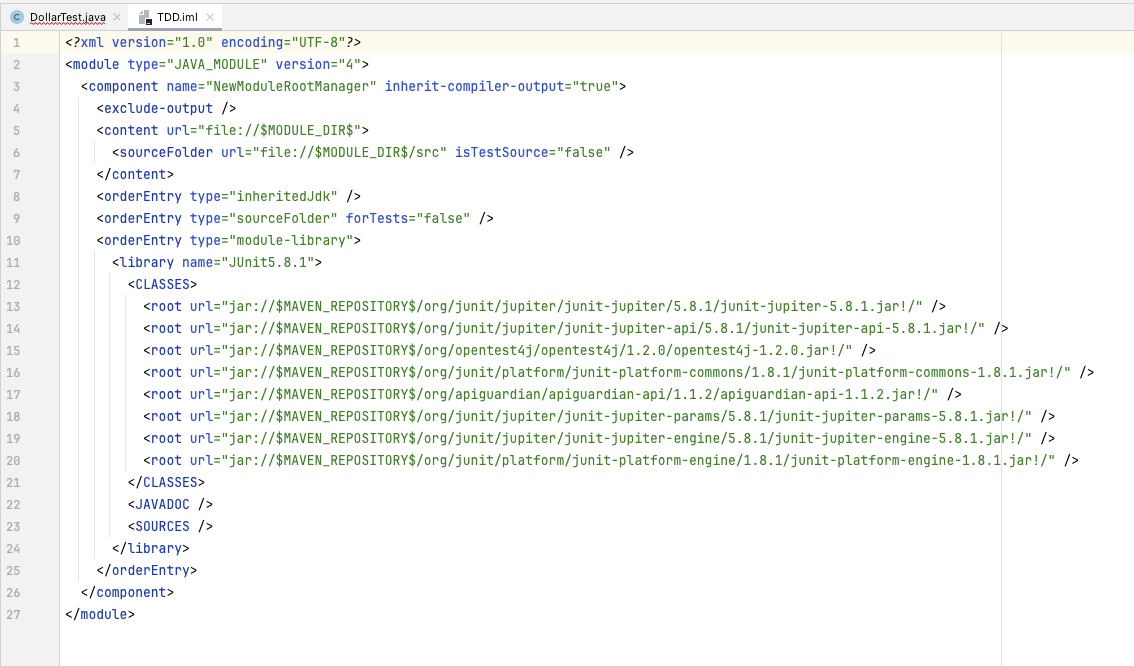Click the SOURCES tag
The width and height of the screenshot is (1134, 666).
[171, 526]
